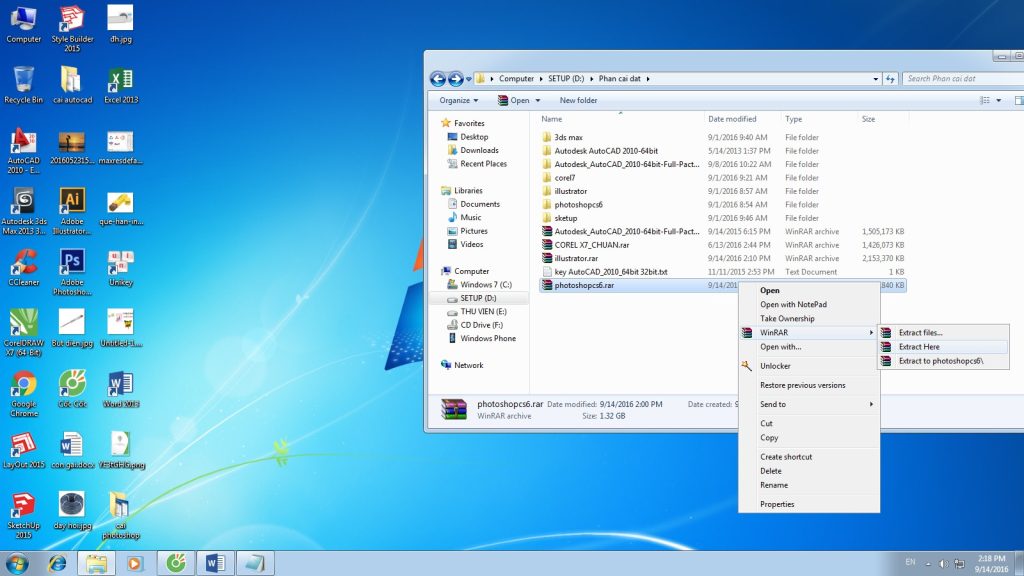This screenshot has height=576, width=1024.
Task: Select THU VIEN (E:) drive in sidebar
Action: [x=484, y=312]
